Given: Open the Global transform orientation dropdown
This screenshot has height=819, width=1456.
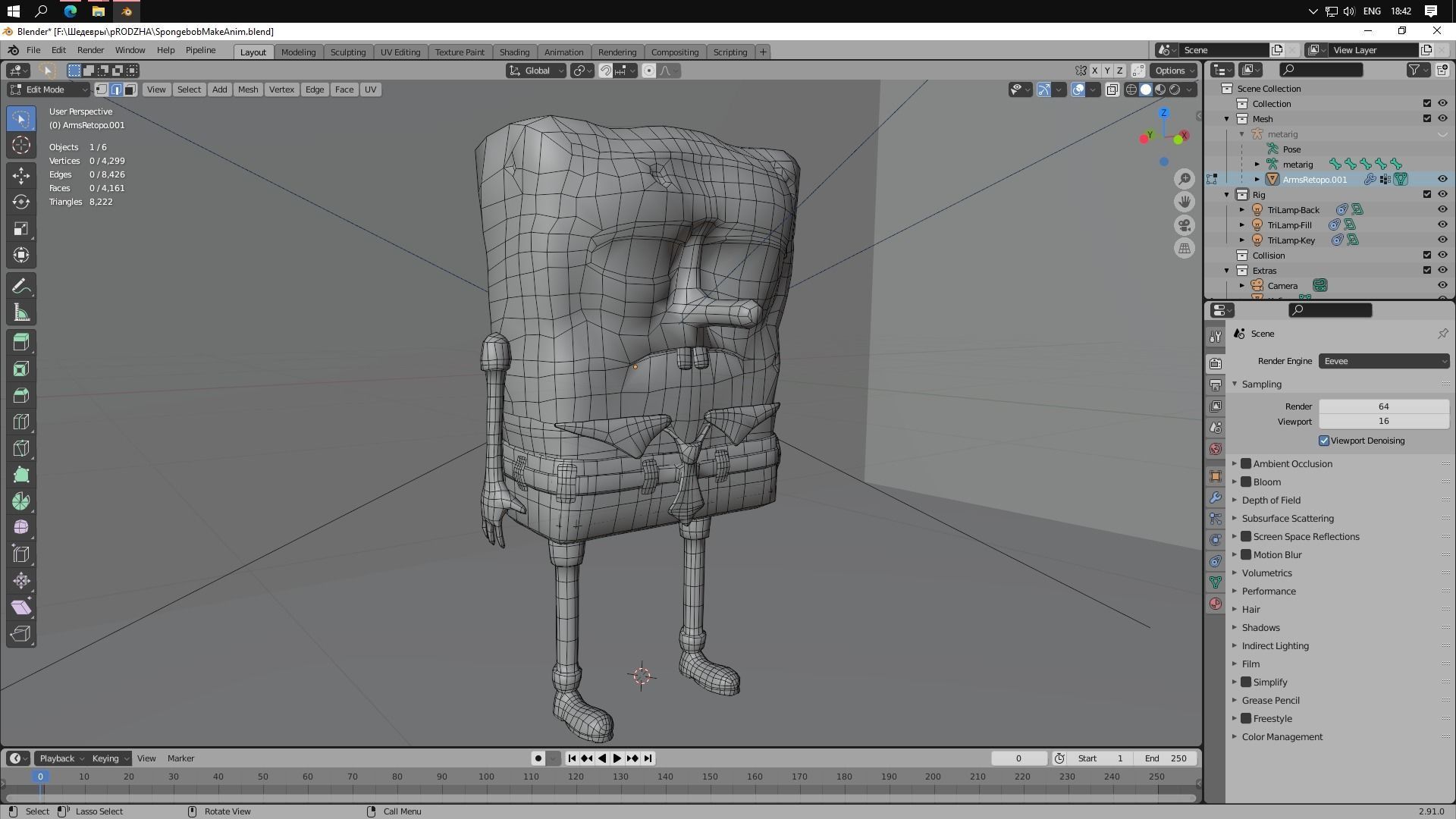Looking at the screenshot, I should [x=536, y=71].
